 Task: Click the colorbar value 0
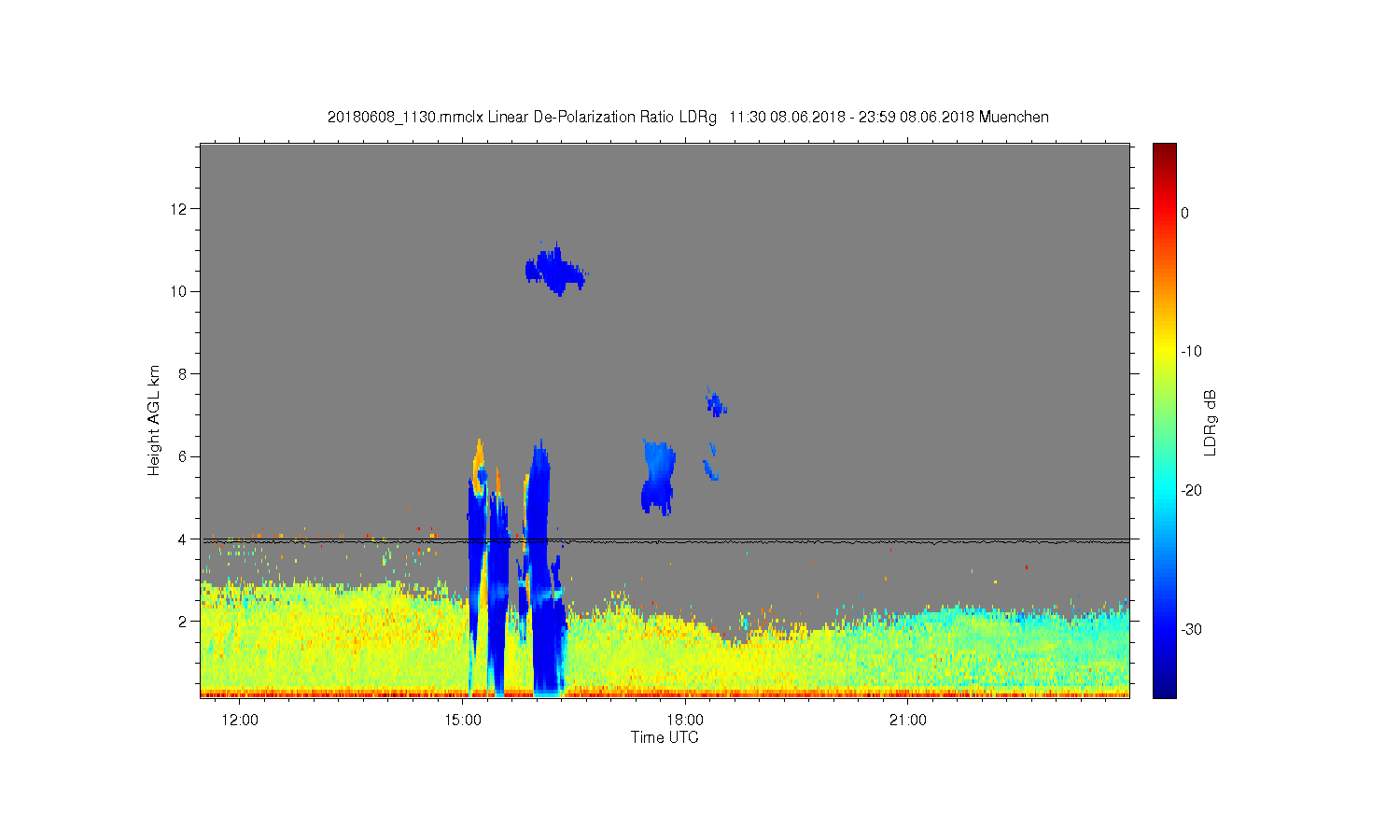[x=1185, y=213]
